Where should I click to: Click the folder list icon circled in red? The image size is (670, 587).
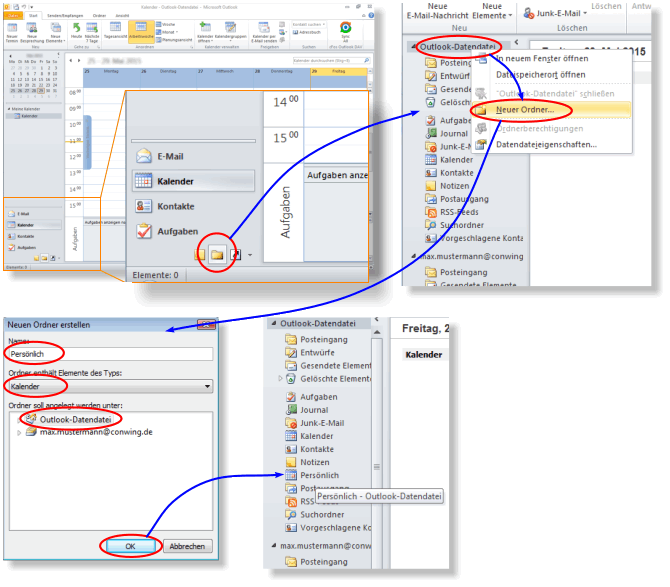point(216,255)
